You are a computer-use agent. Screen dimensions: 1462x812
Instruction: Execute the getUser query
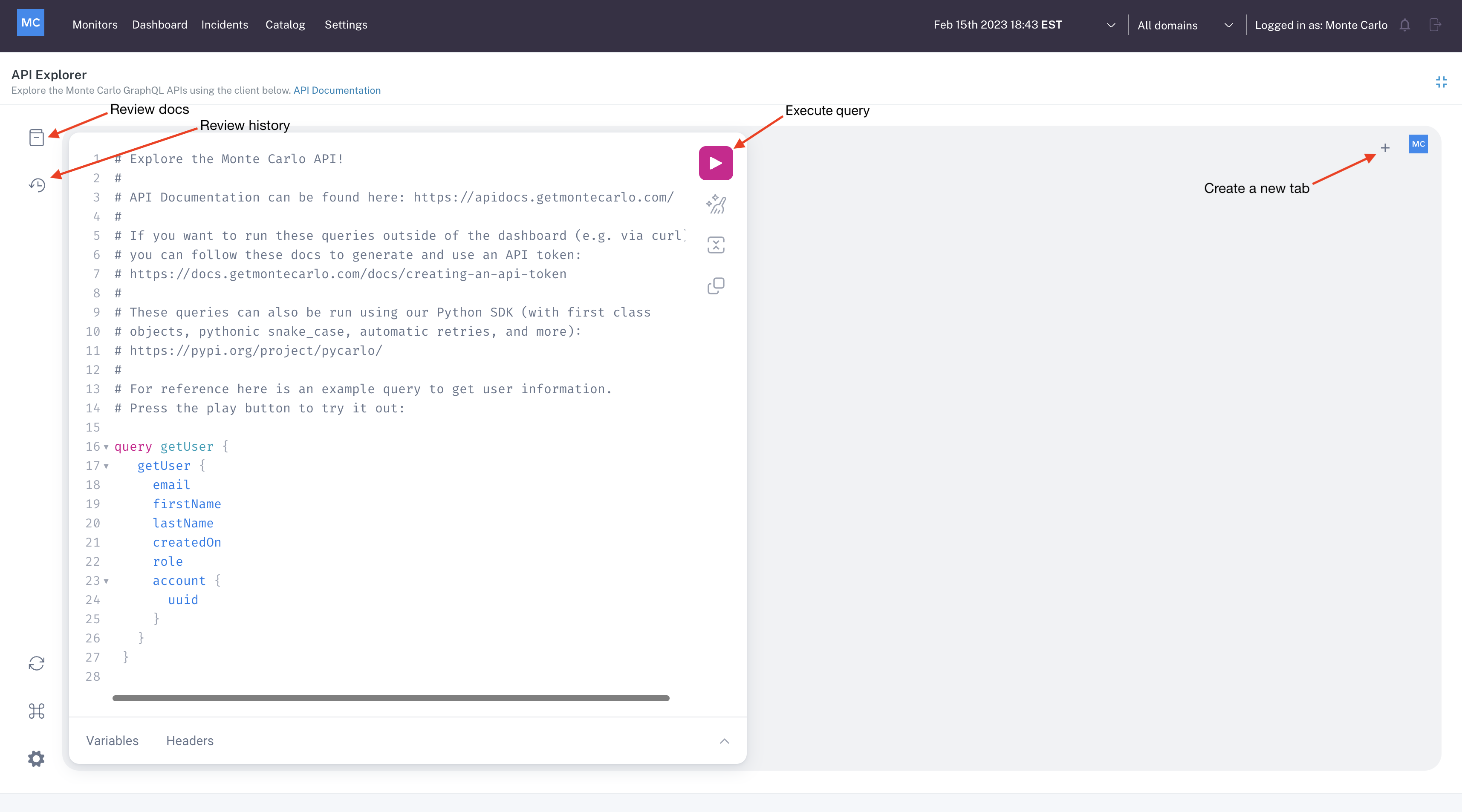click(716, 164)
